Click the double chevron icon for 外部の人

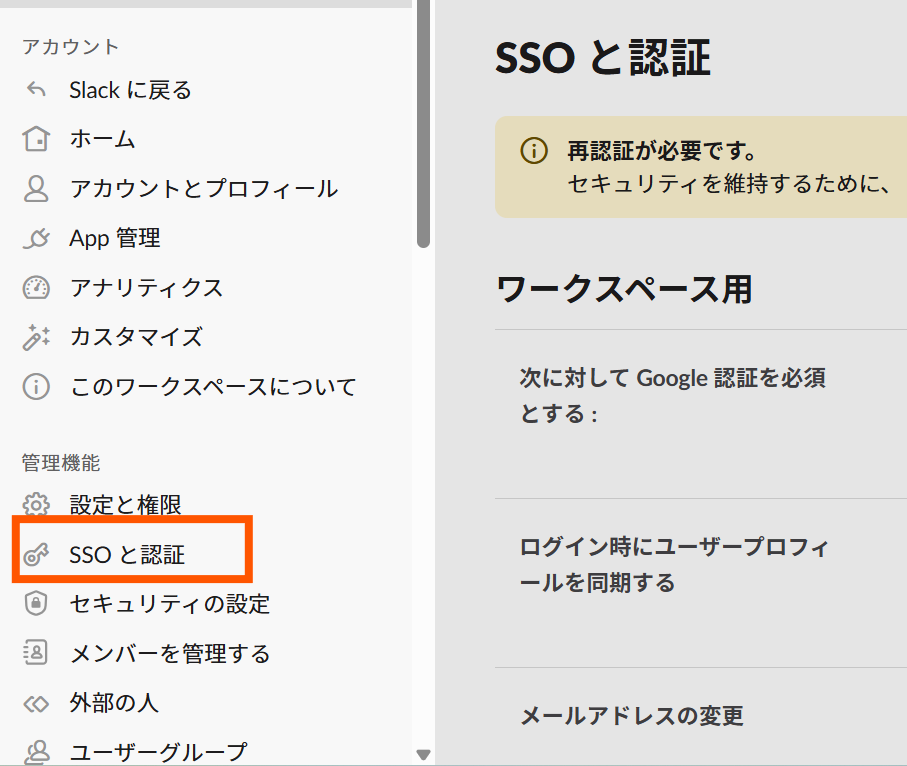pos(36,703)
